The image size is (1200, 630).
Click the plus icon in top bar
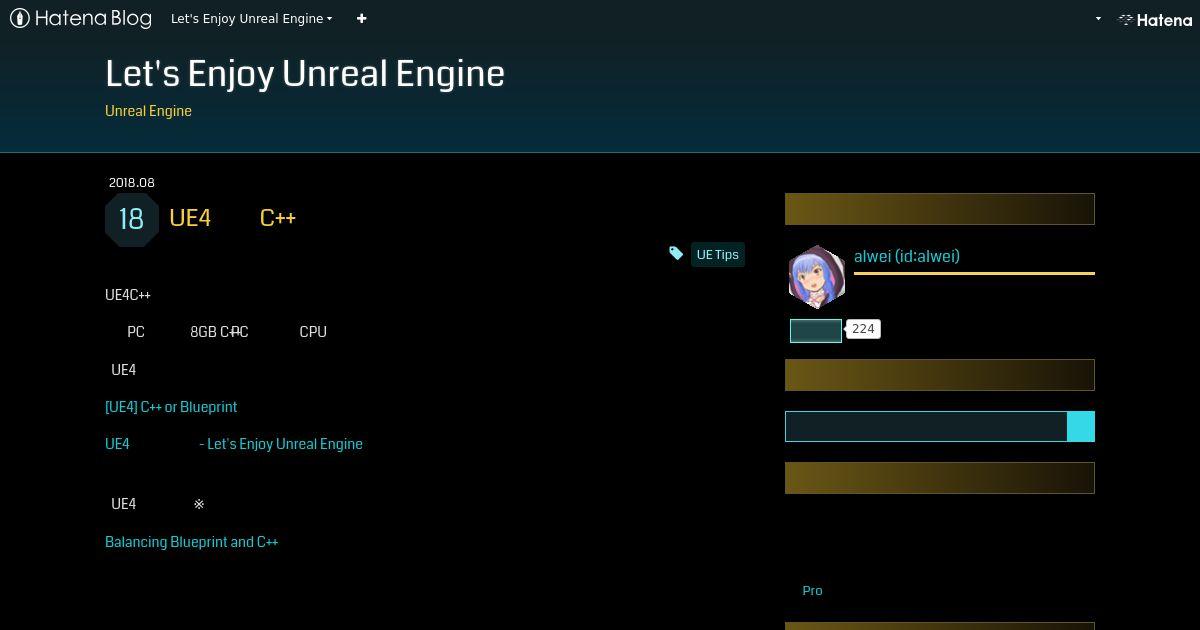tap(361, 18)
